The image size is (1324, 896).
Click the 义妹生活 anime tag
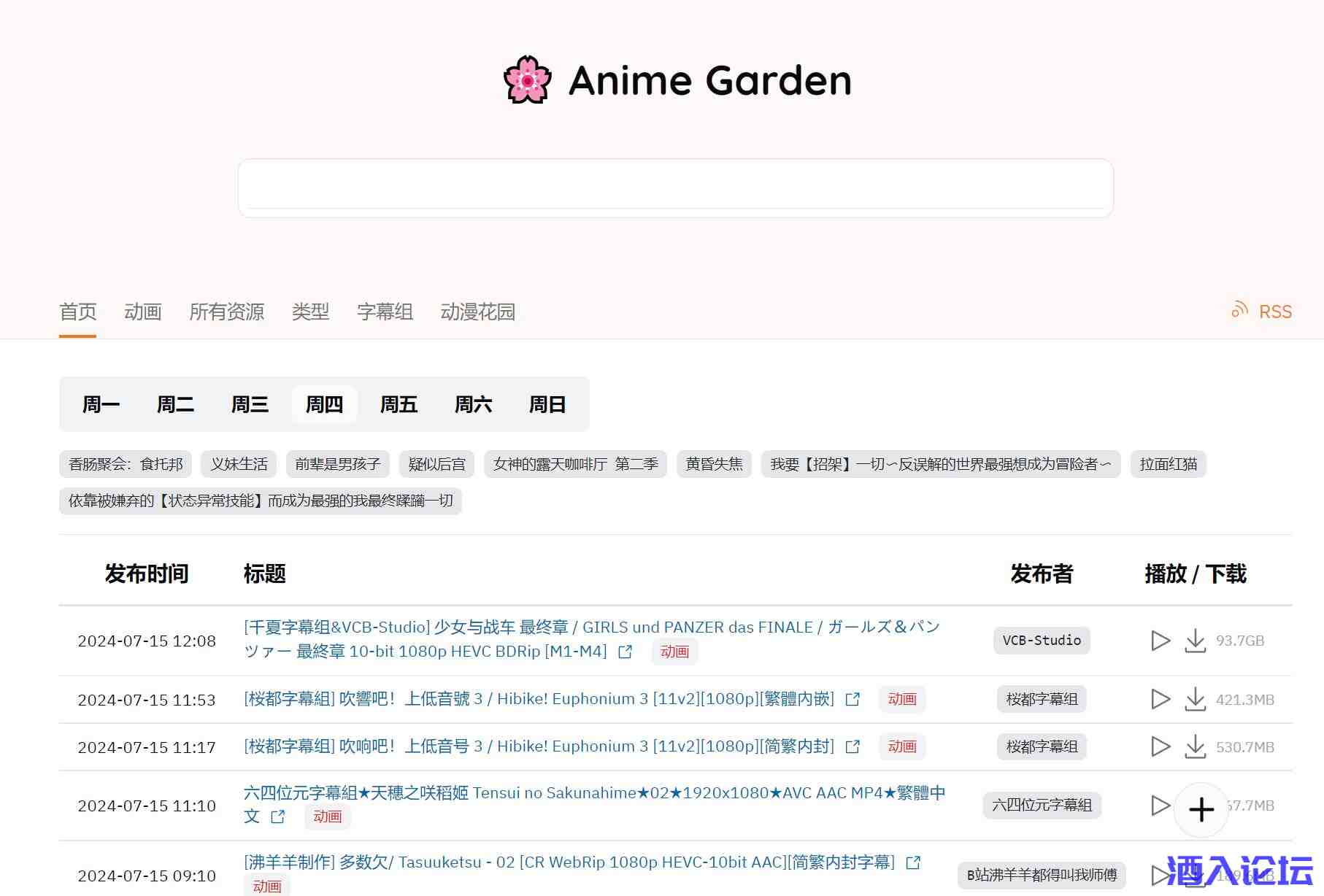click(239, 464)
